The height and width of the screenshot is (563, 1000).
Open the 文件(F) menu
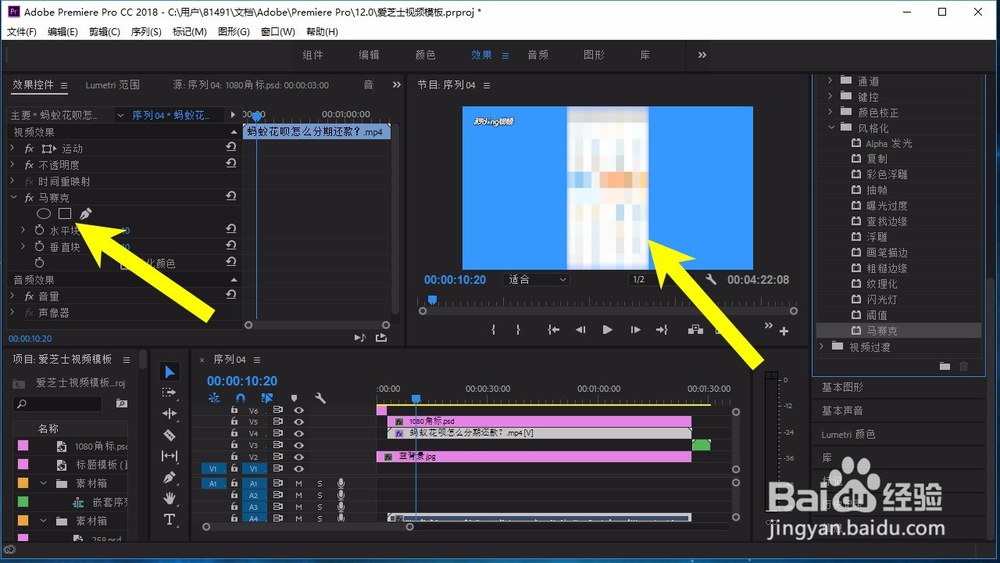tap(22, 31)
